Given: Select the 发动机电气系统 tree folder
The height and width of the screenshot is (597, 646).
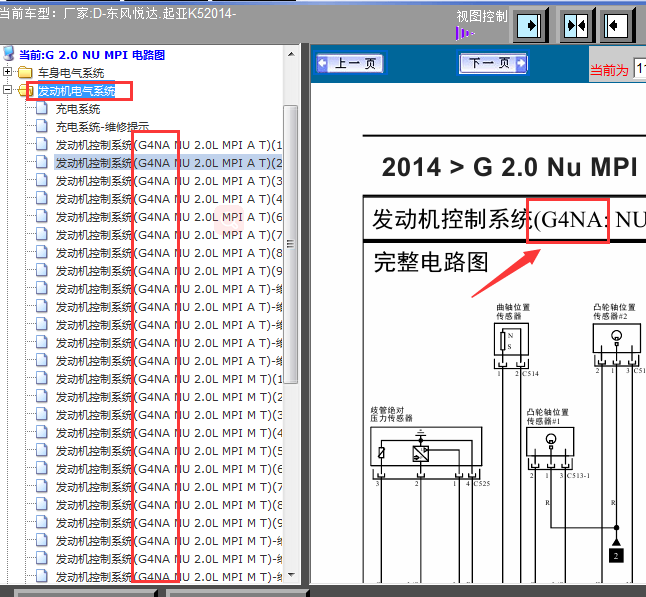Looking at the screenshot, I should [76, 91].
